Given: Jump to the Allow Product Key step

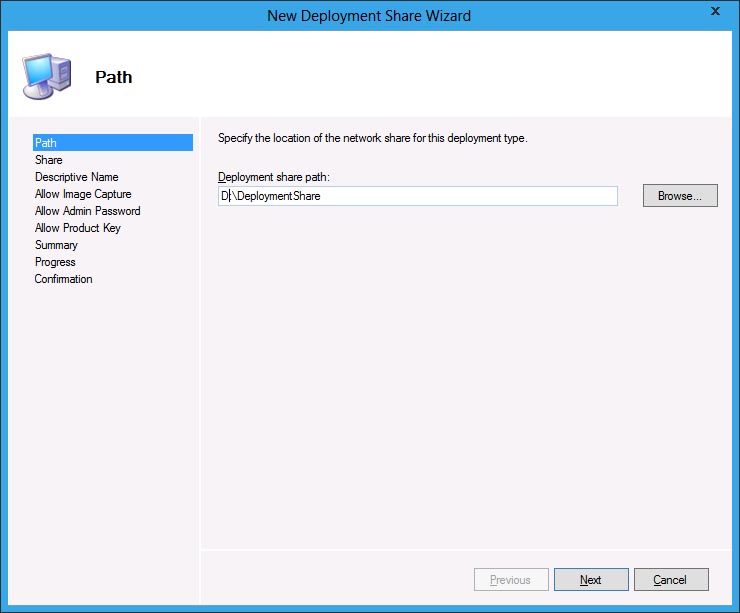Looking at the screenshot, I should pyautogui.click(x=77, y=228).
